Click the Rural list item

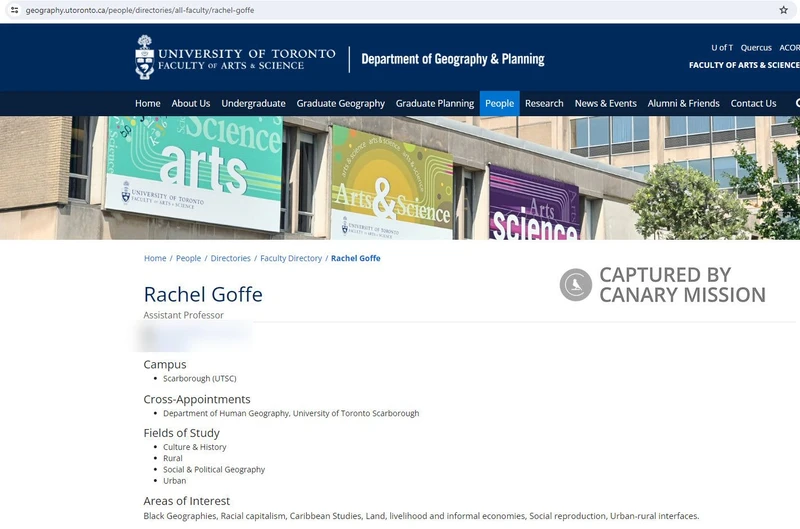(x=172, y=458)
